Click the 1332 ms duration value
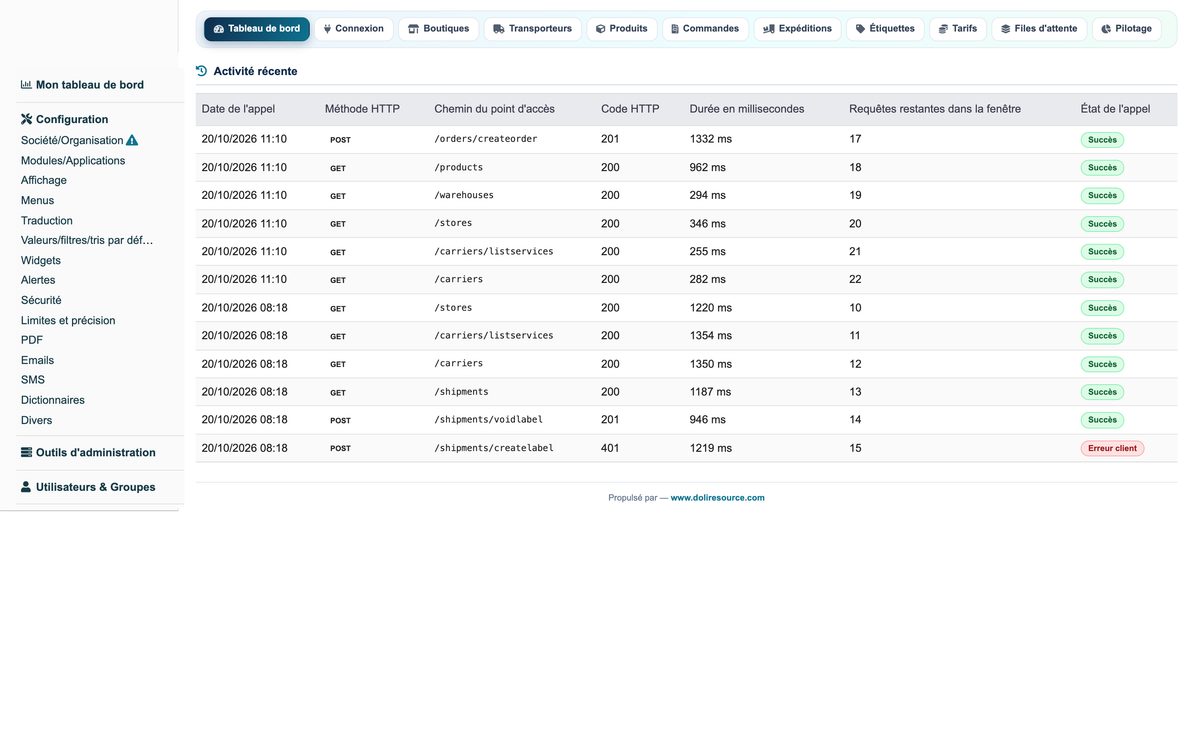The height and width of the screenshot is (743, 1200). [711, 139]
